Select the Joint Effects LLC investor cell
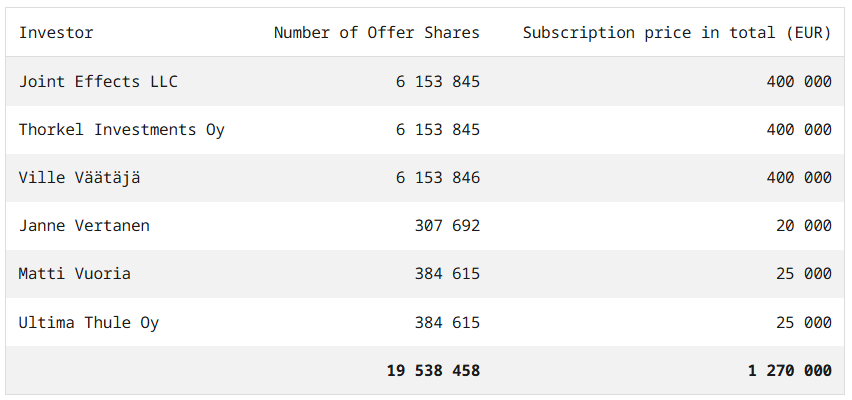Image resolution: width=852 pixels, height=400 pixels. 98,82
